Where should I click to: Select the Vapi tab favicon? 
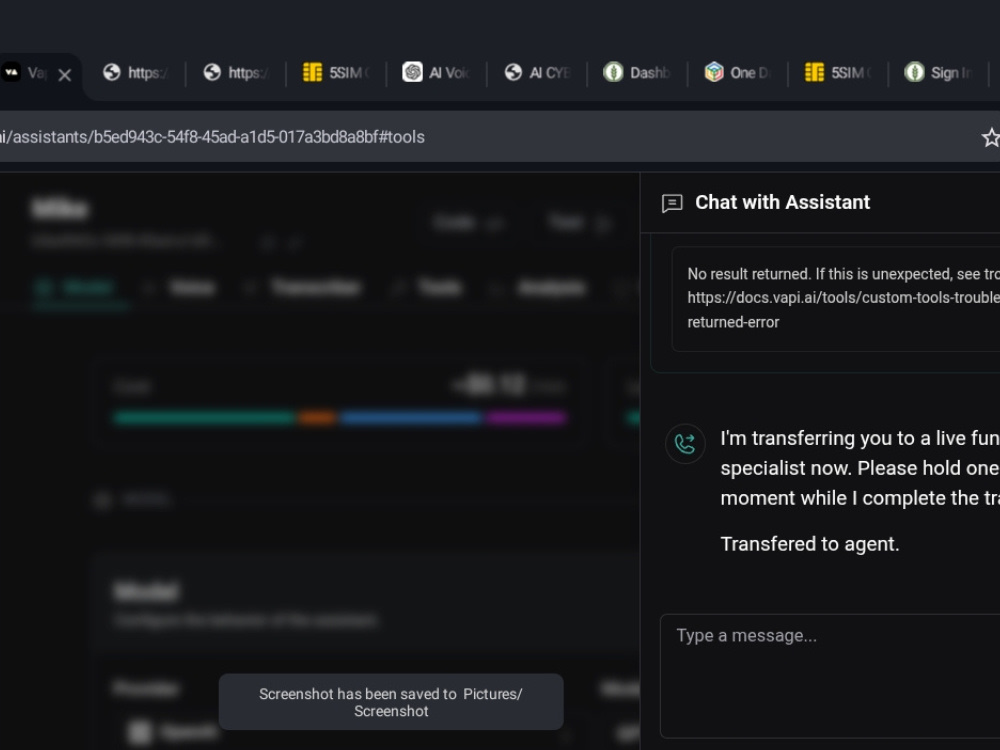click(11, 73)
